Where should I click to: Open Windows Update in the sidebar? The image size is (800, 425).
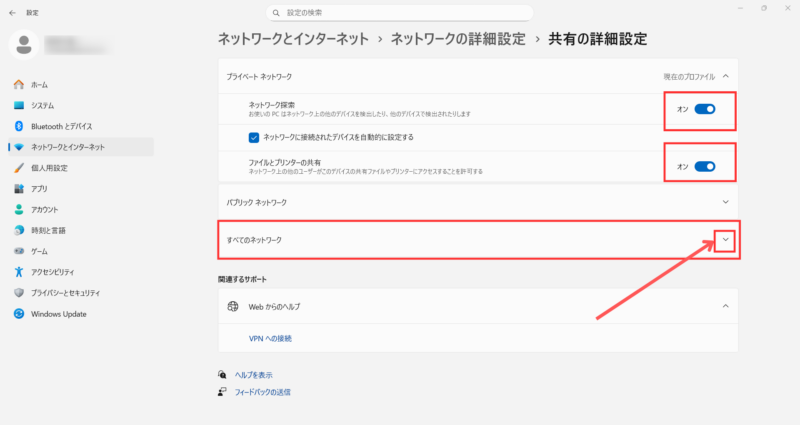pos(59,313)
